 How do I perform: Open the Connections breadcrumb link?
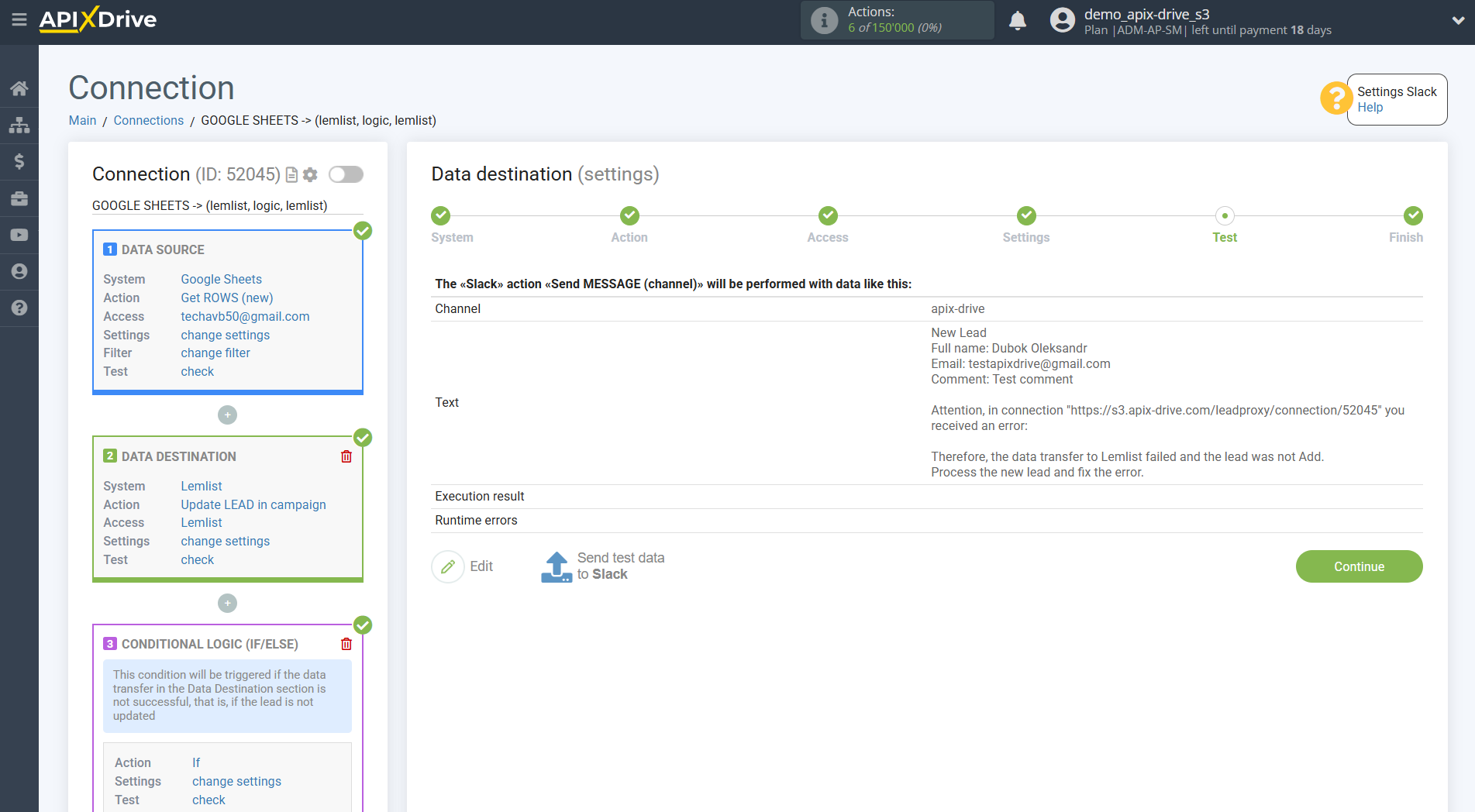point(149,120)
